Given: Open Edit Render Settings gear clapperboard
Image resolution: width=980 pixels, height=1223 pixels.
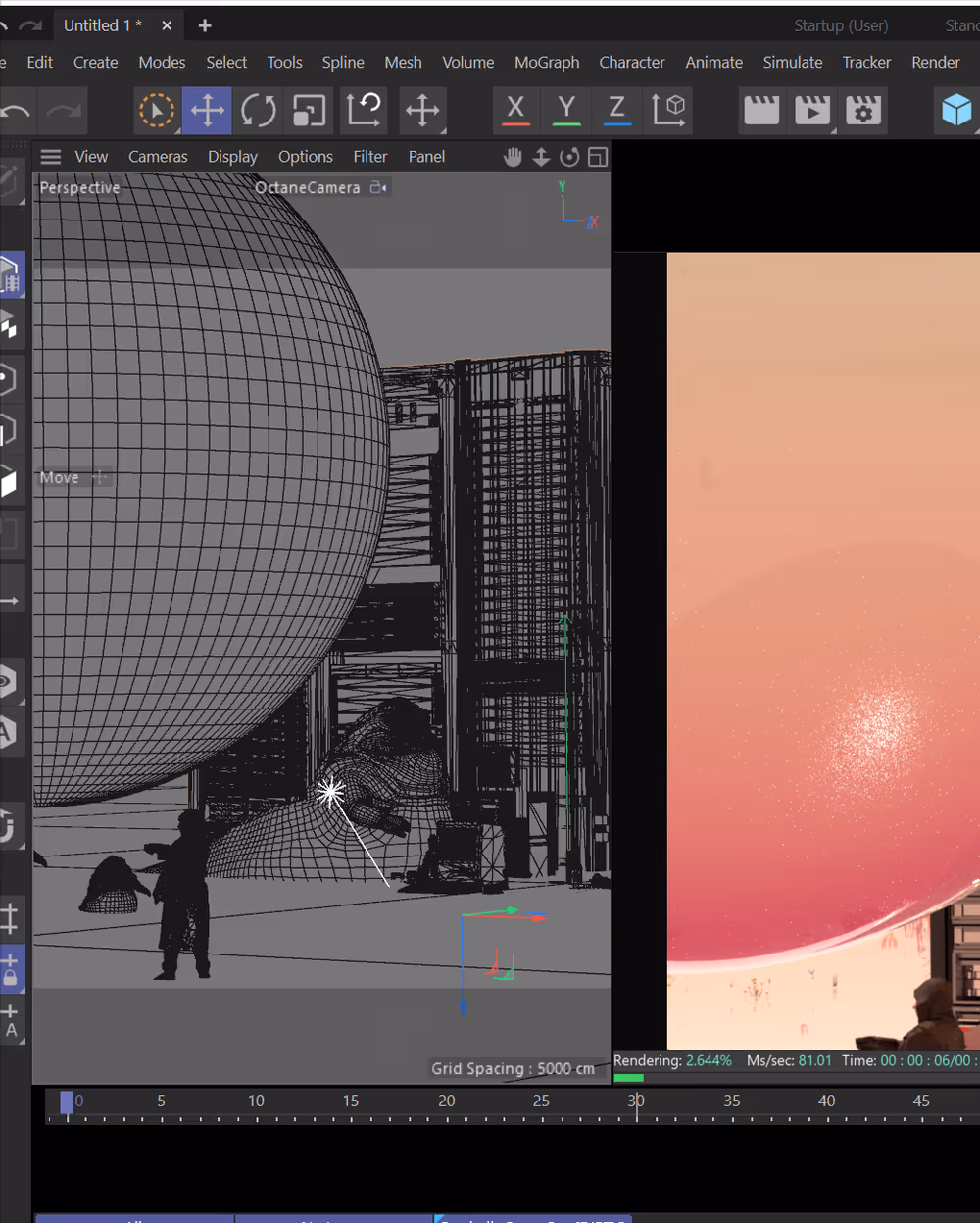Looking at the screenshot, I should [863, 110].
